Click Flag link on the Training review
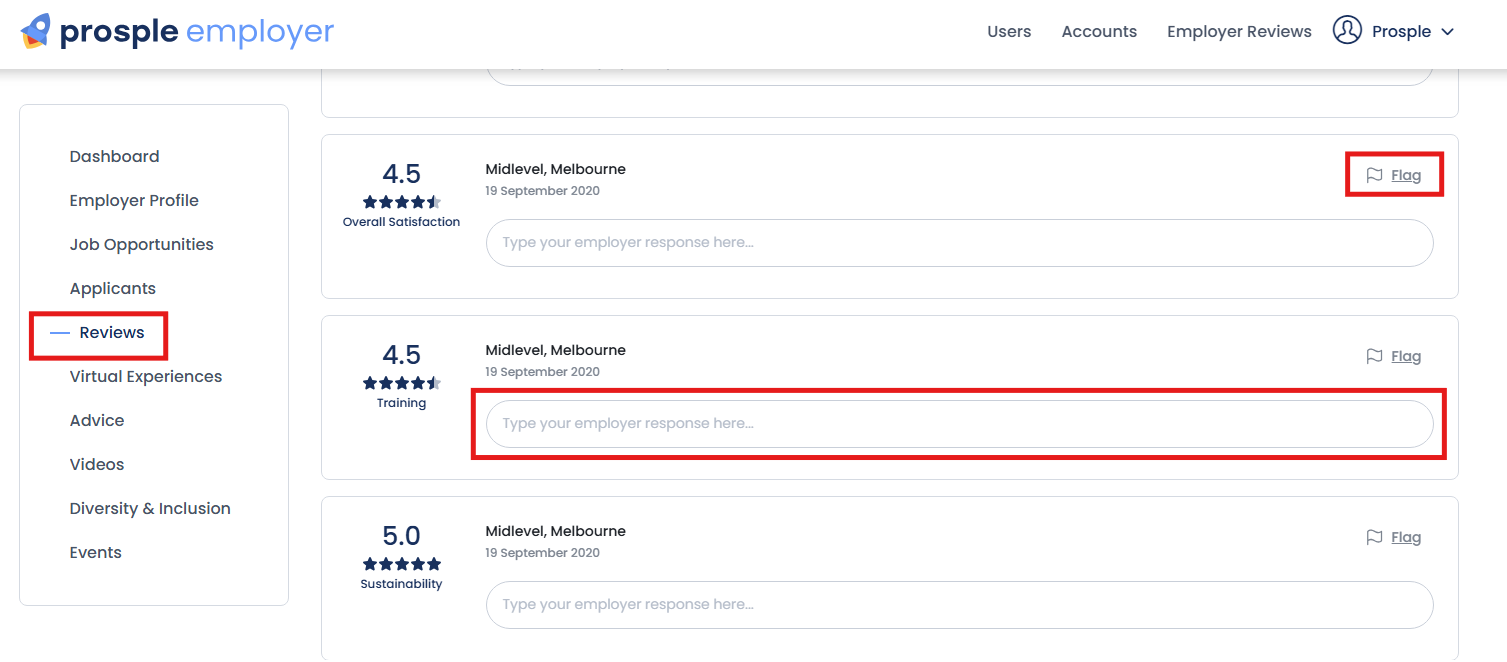This screenshot has width=1507, height=662. pyautogui.click(x=1405, y=357)
